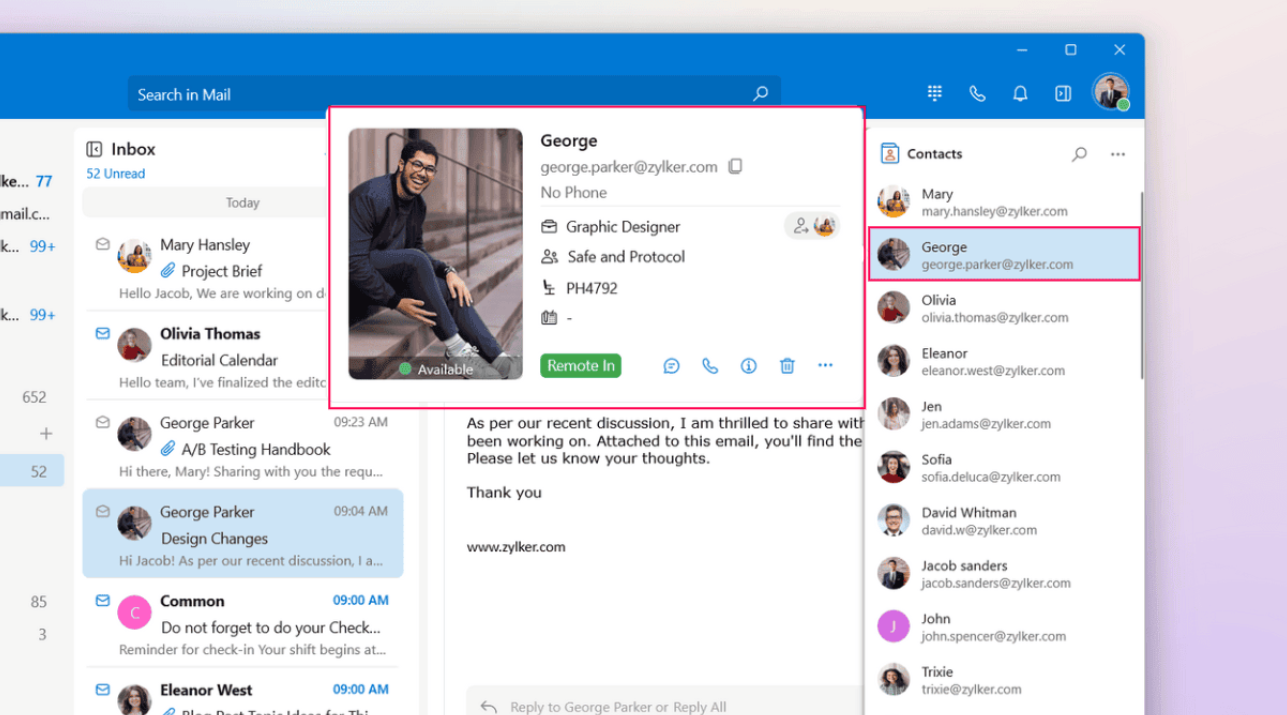
Task: Delete George contact with trash icon
Action: 787,366
